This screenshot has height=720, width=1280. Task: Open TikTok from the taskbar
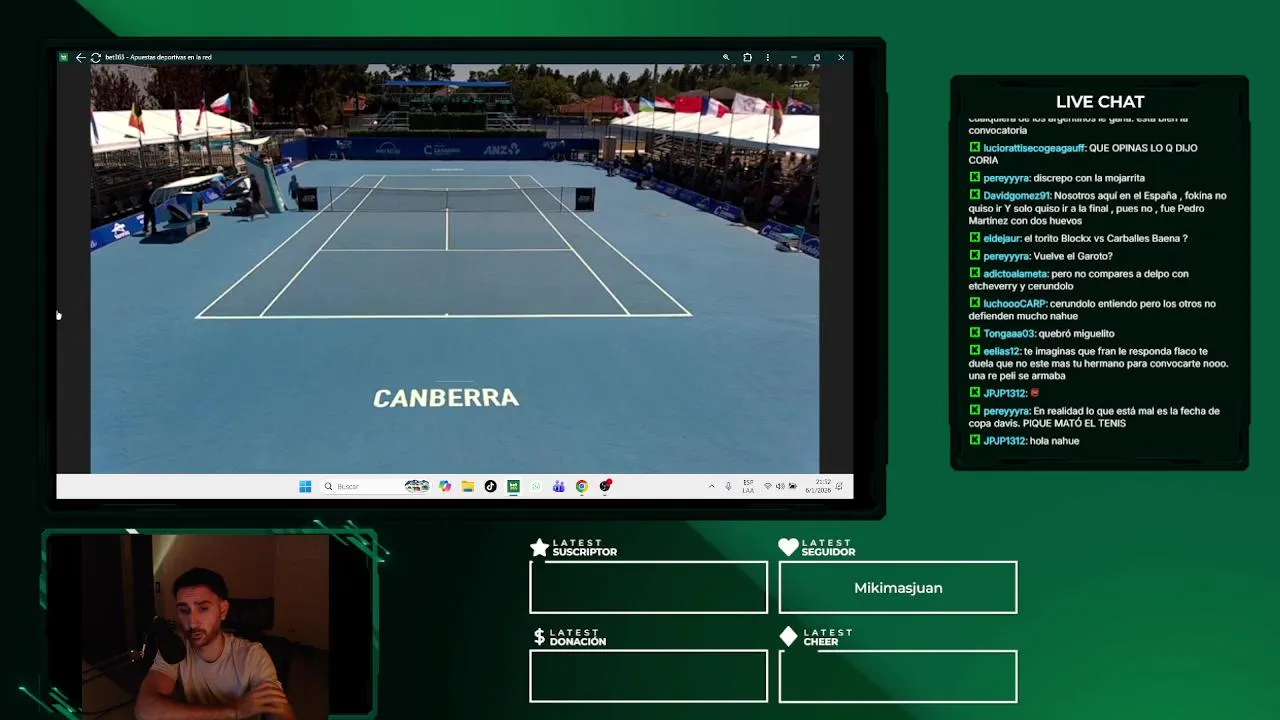click(490, 486)
